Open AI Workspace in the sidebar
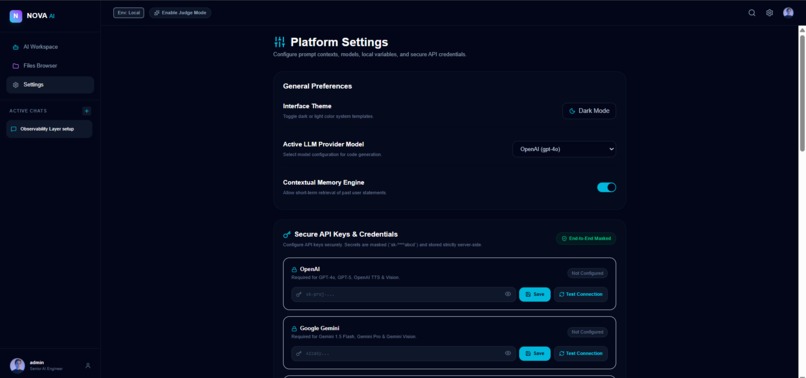The image size is (806, 378). [50, 47]
